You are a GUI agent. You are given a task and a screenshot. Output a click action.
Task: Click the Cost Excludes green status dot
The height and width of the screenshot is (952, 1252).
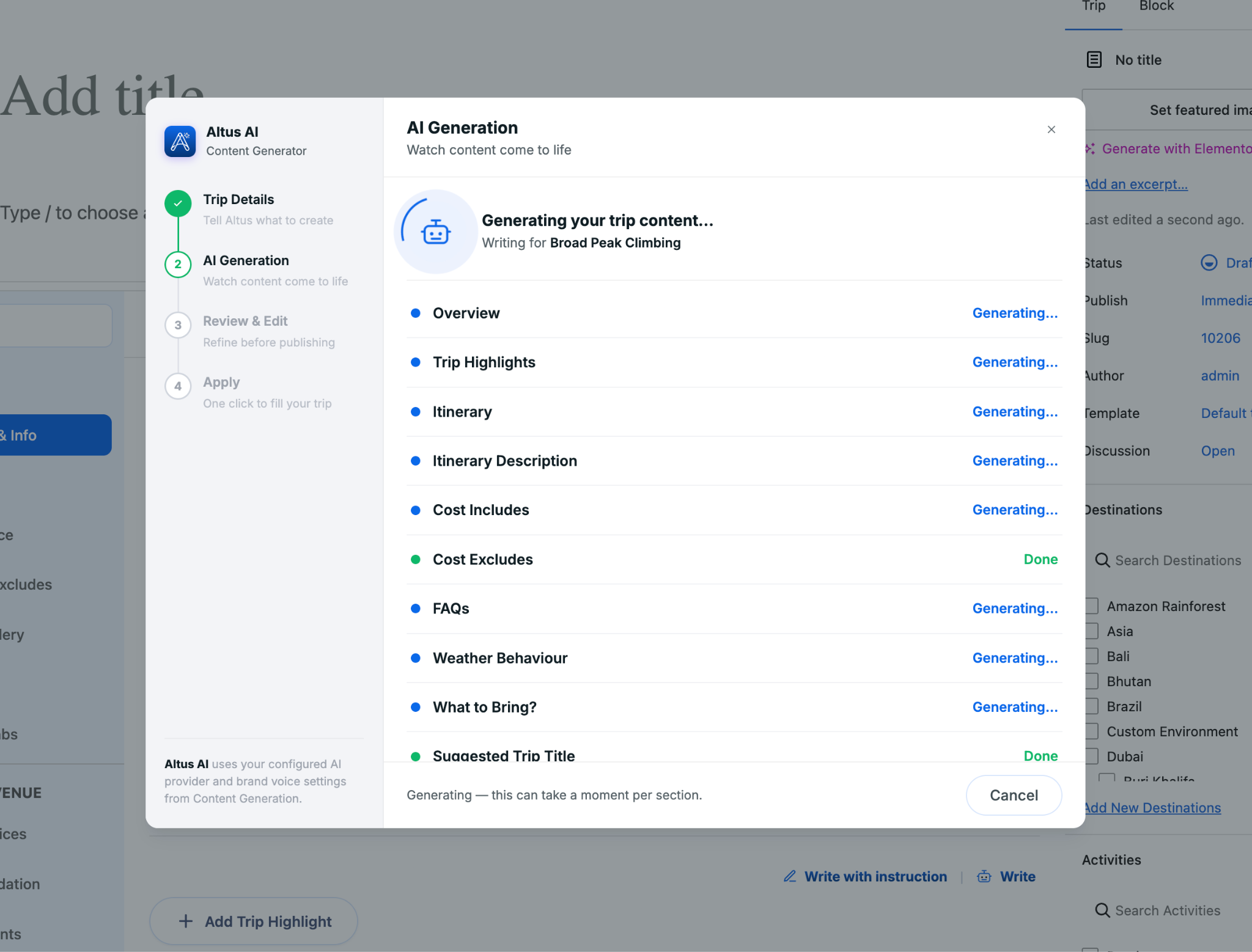coord(416,559)
